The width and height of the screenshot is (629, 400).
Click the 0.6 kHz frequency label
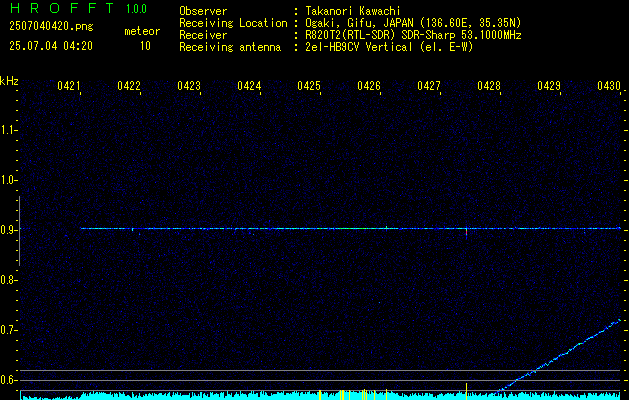pos(8,380)
